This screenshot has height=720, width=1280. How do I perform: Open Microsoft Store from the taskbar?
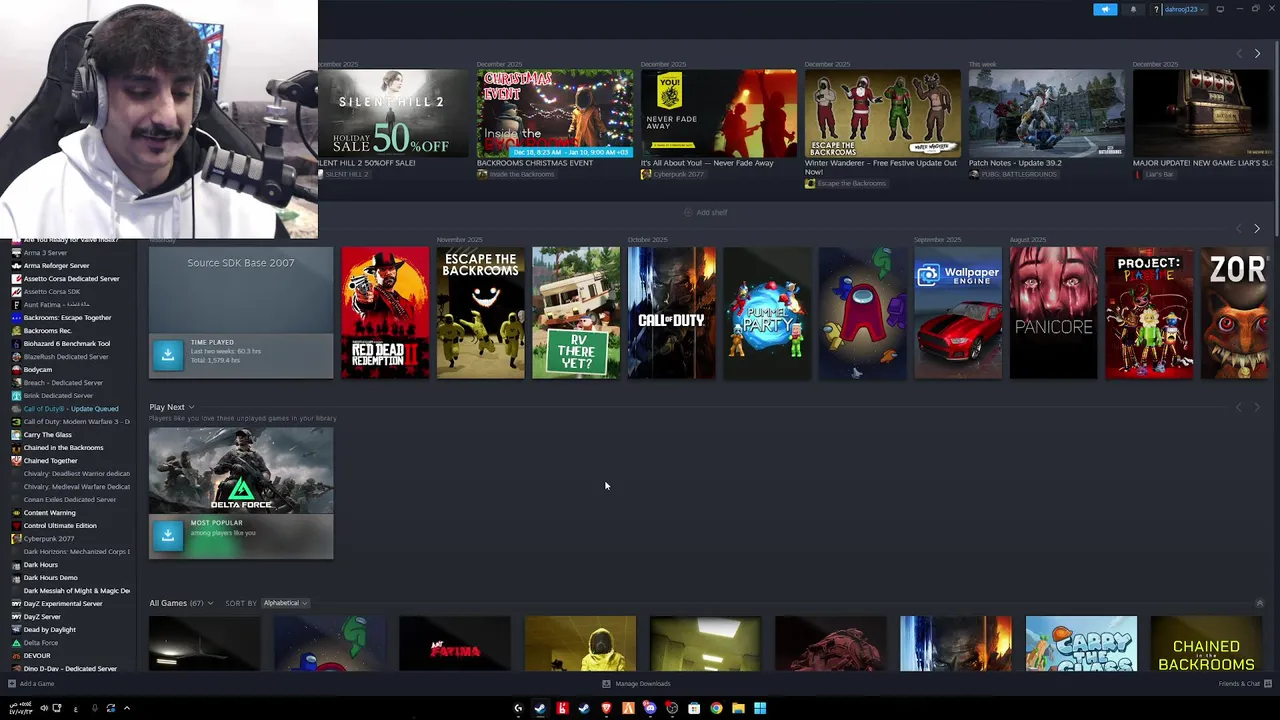(x=694, y=708)
